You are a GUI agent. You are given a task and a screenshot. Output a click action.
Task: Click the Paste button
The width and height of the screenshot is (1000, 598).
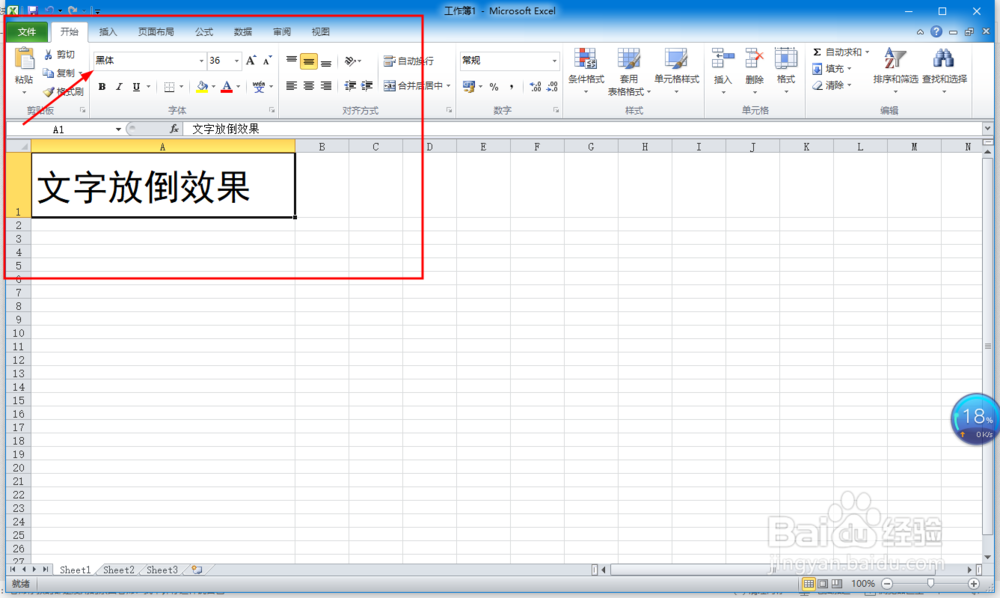coord(24,65)
